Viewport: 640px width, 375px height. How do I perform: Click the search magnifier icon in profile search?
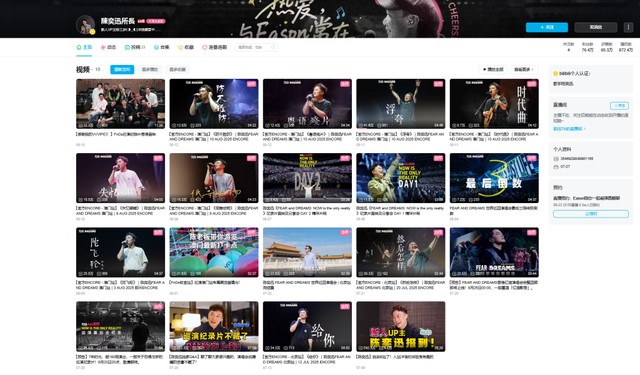pos(273,47)
